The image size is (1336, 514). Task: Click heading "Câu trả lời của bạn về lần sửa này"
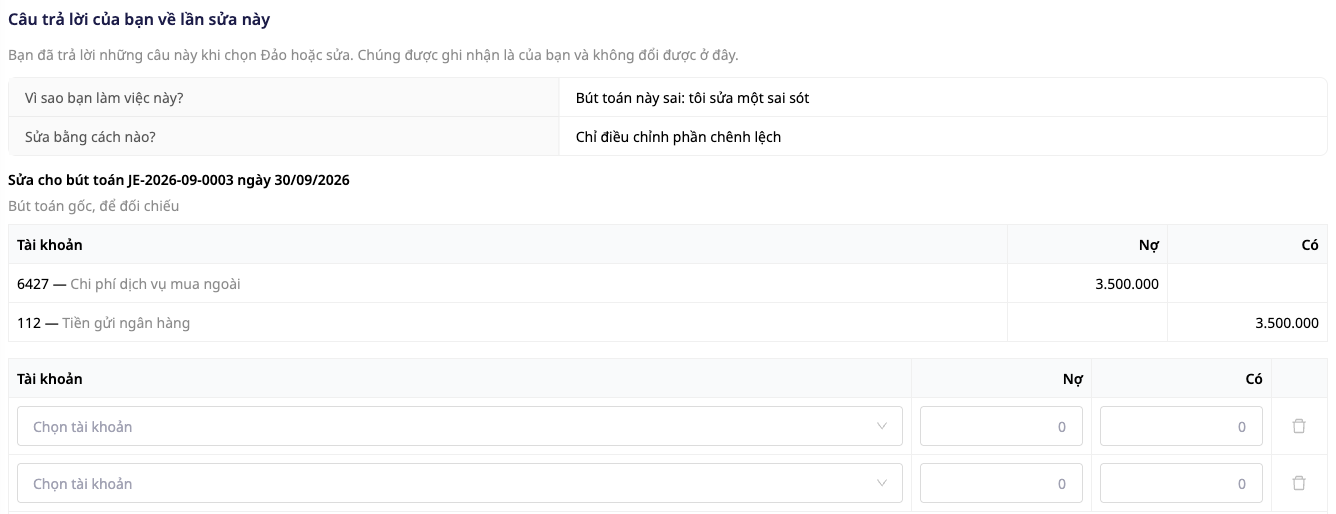[x=139, y=19]
